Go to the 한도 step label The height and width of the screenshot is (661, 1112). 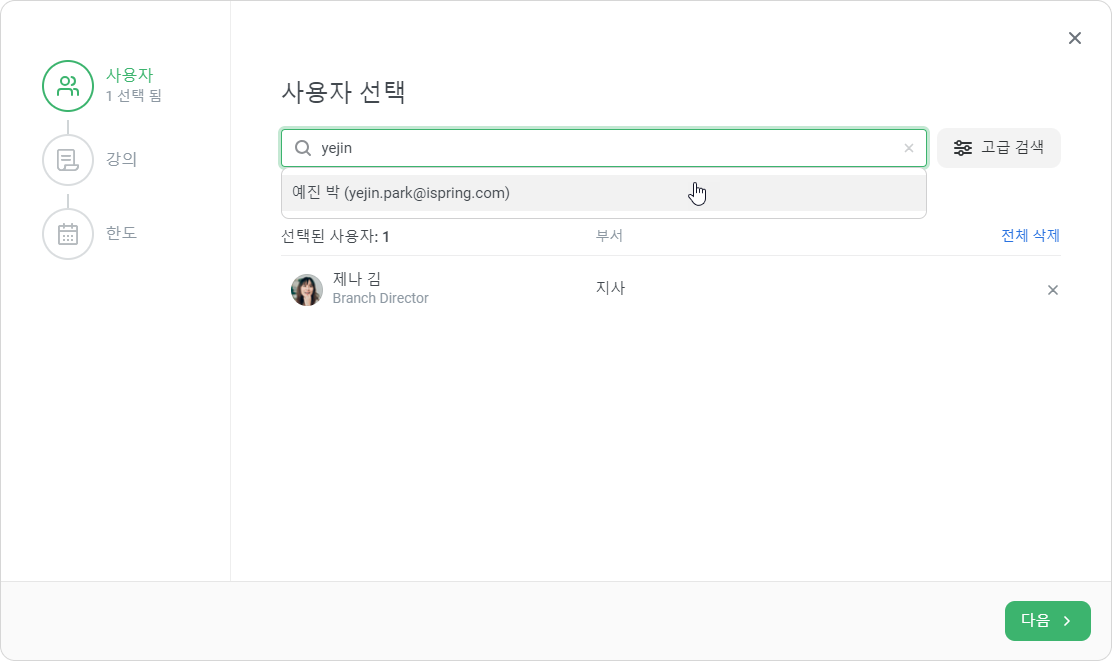pyautogui.click(x=121, y=233)
